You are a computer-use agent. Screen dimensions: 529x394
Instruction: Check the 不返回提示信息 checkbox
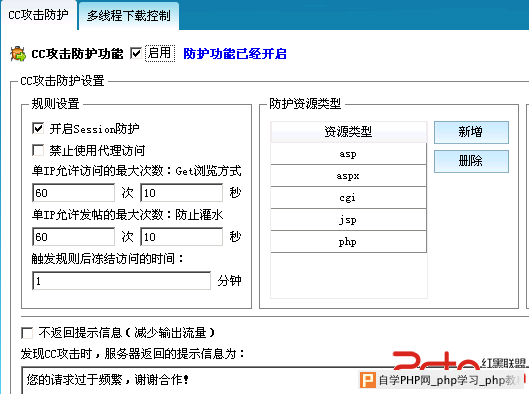(27, 333)
